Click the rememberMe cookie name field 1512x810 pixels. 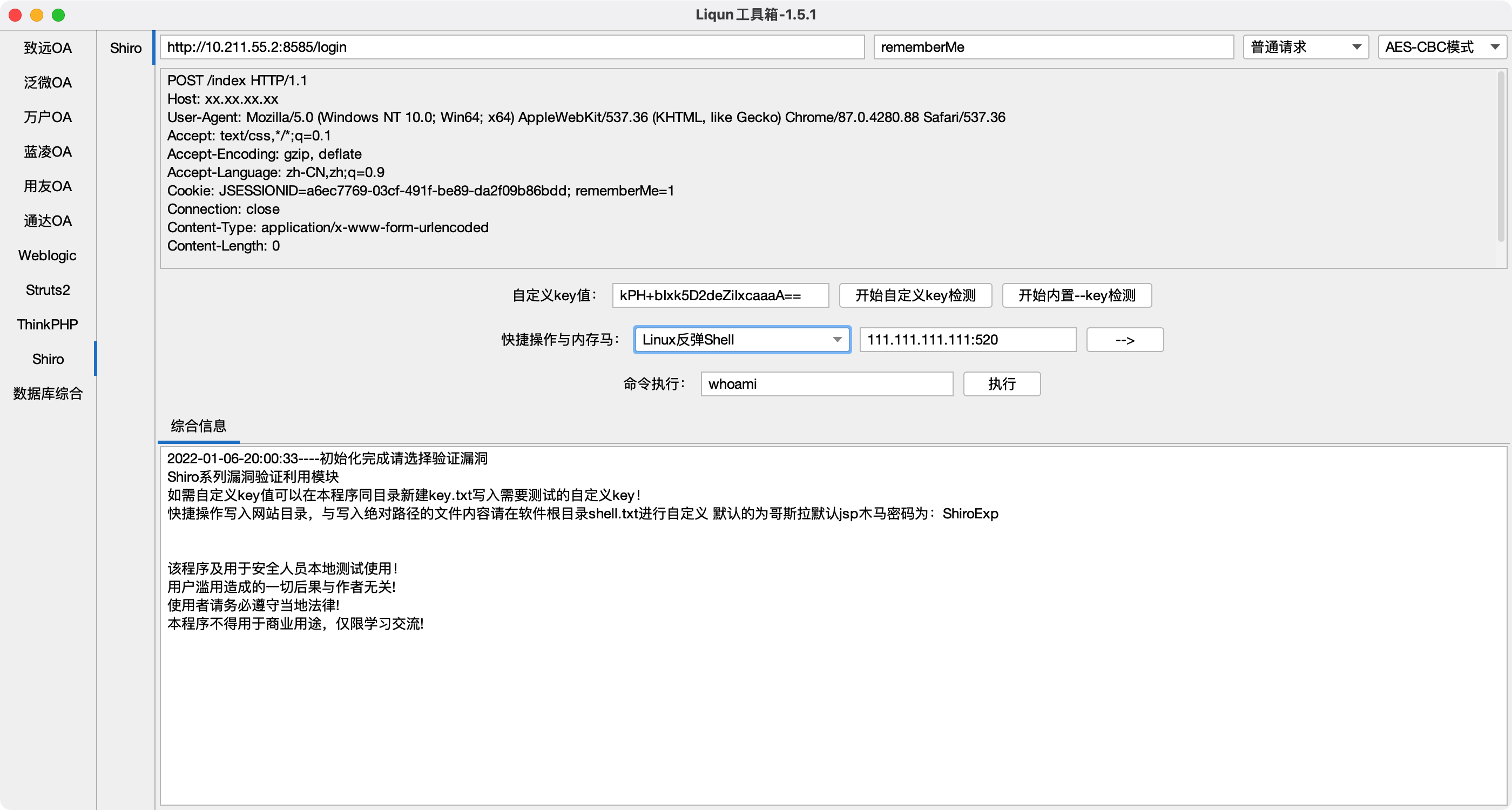tap(1053, 47)
